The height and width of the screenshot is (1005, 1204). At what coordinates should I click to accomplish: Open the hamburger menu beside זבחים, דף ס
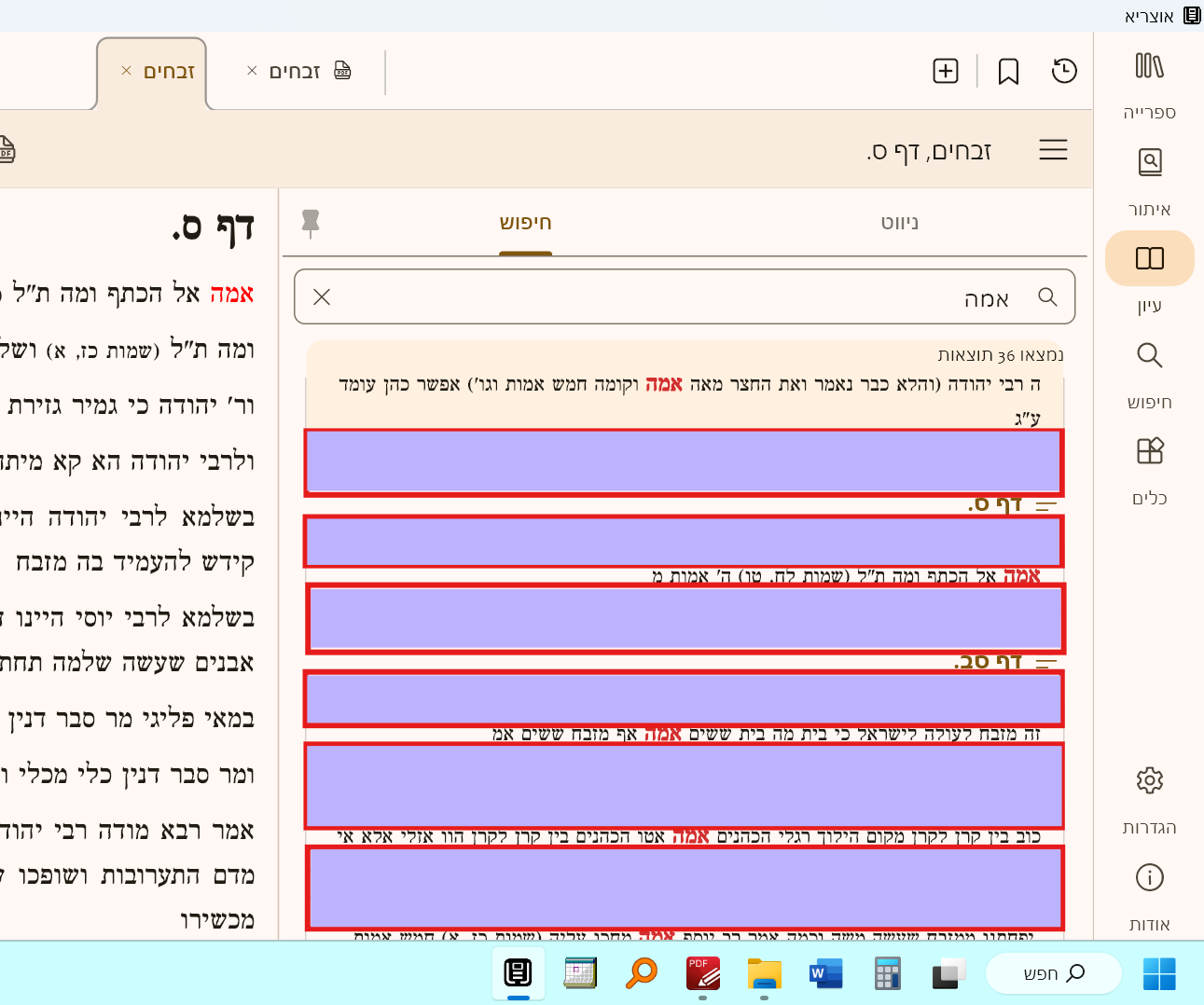coord(1053,149)
